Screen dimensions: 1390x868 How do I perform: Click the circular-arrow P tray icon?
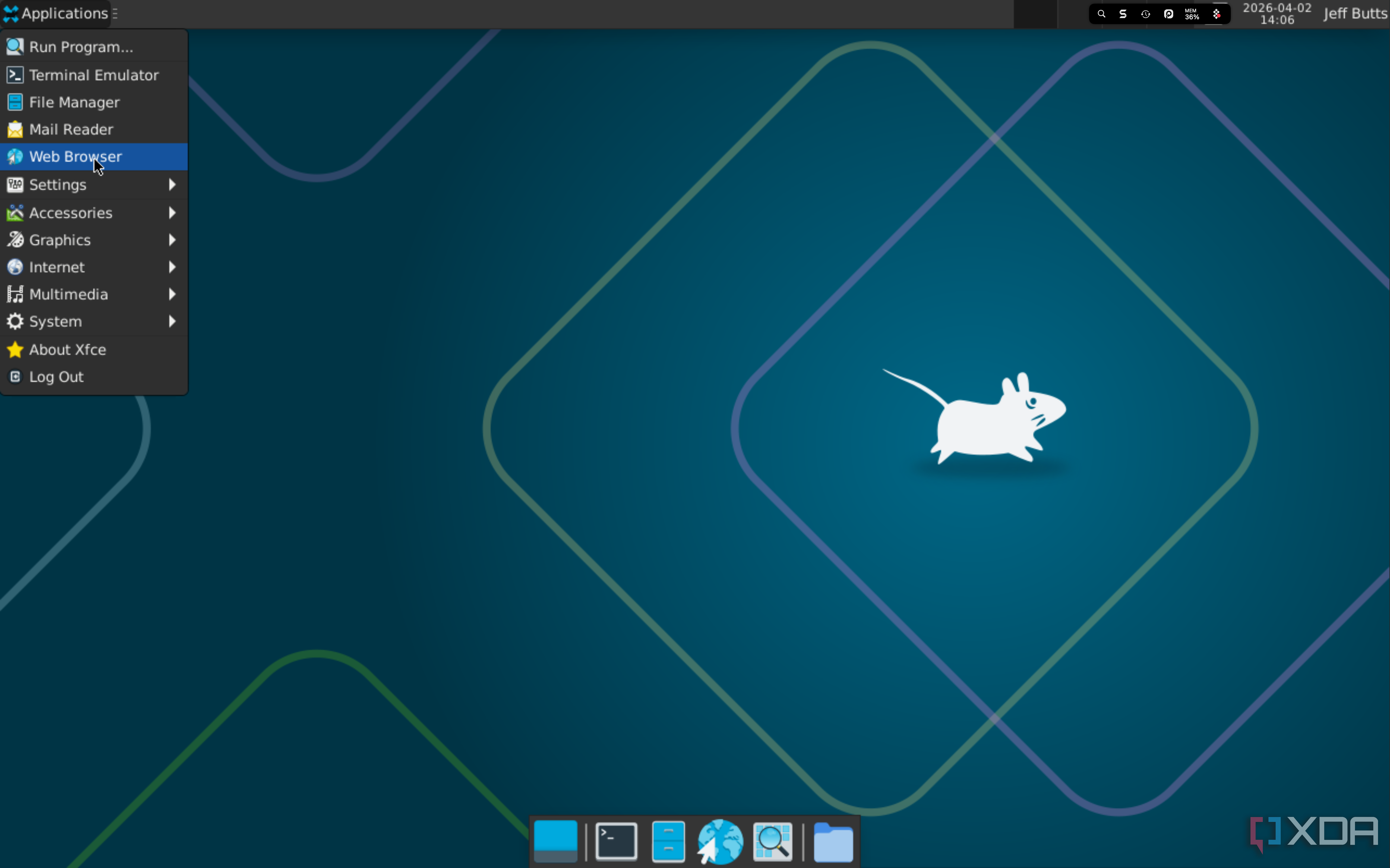click(x=1168, y=14)
